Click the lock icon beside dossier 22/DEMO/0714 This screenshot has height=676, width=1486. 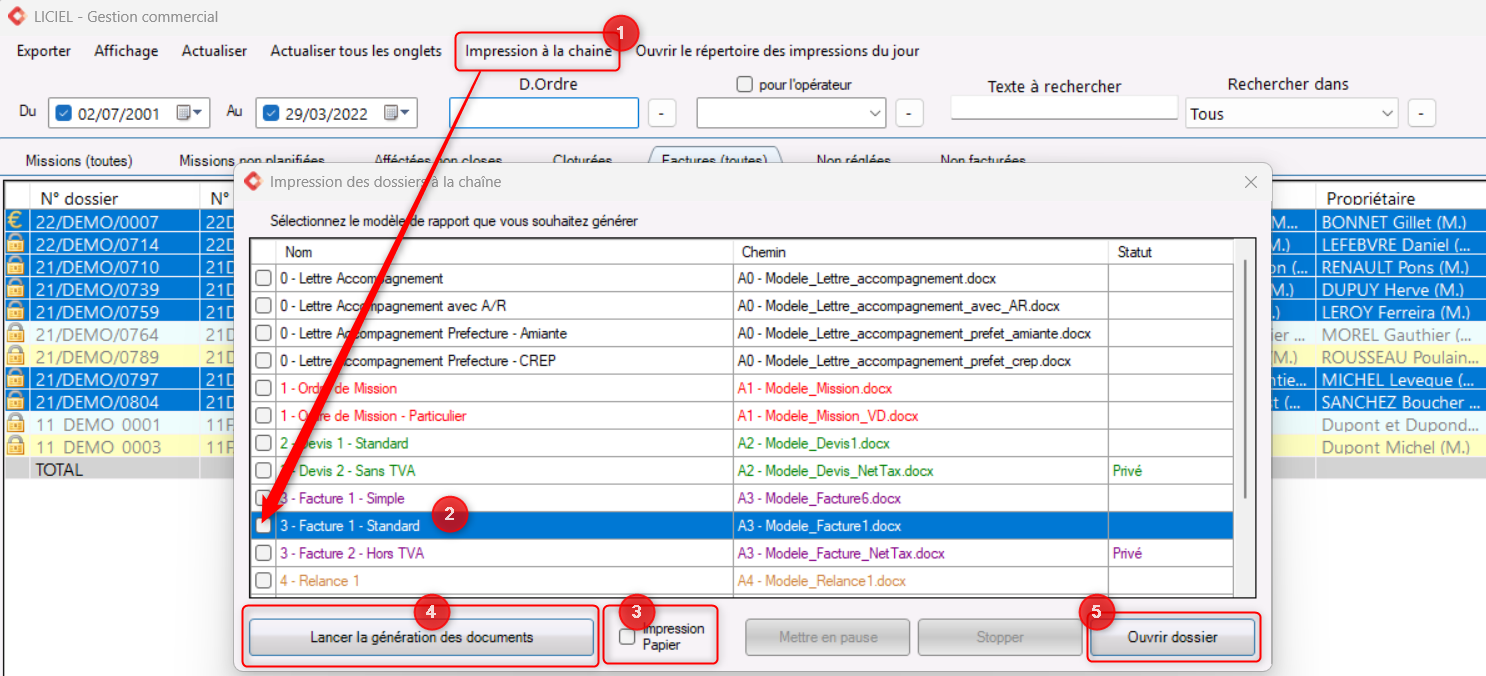[16, 244]
